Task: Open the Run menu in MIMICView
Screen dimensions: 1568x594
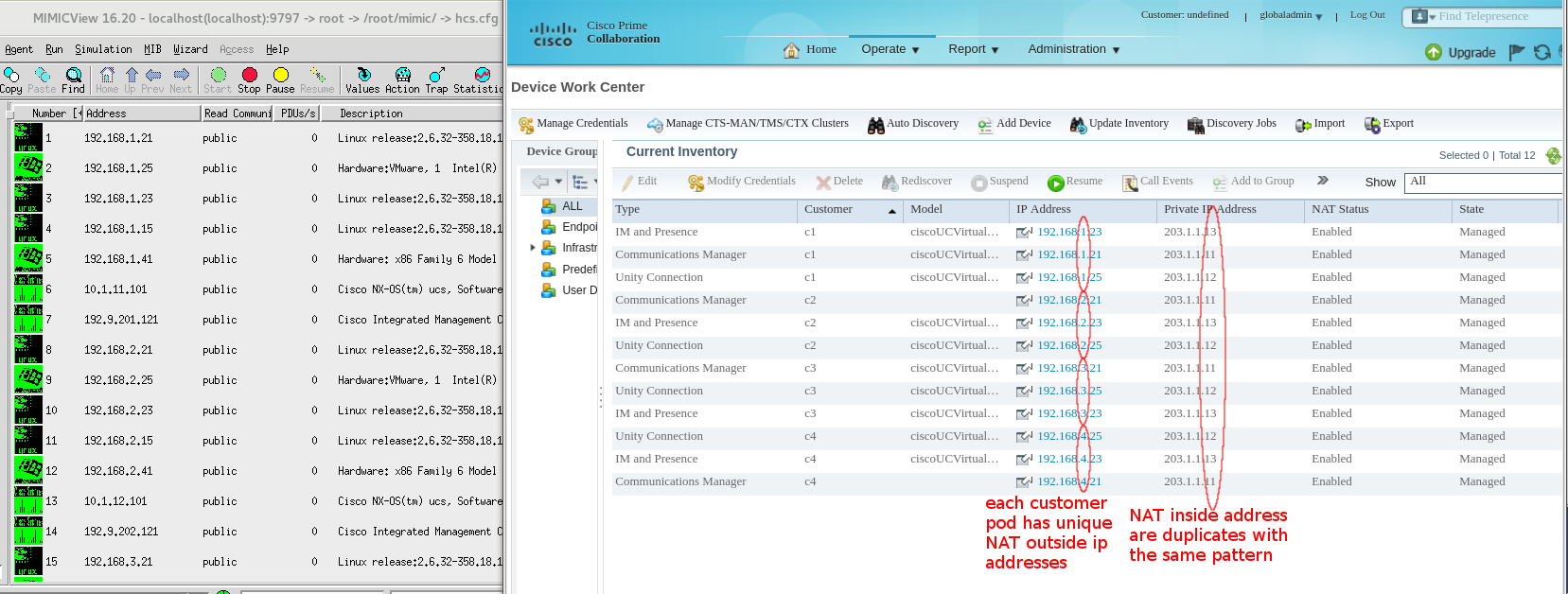Action: pyautogui.click(x=54, y=49)
